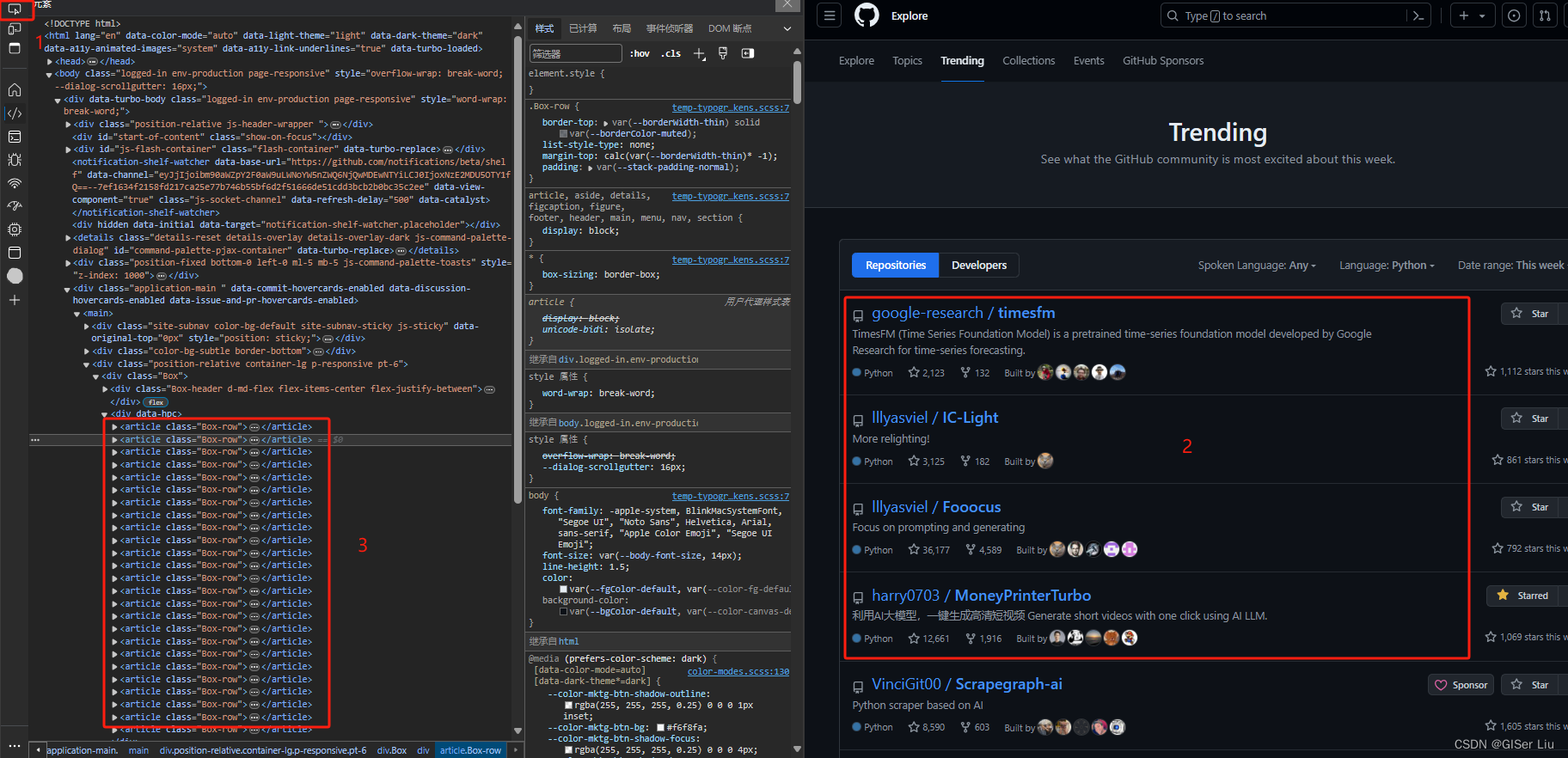Screen dimensions: 1568x758
Task: Open GitHub hamburger navigation menu
Action: click(x=830, y=15)
